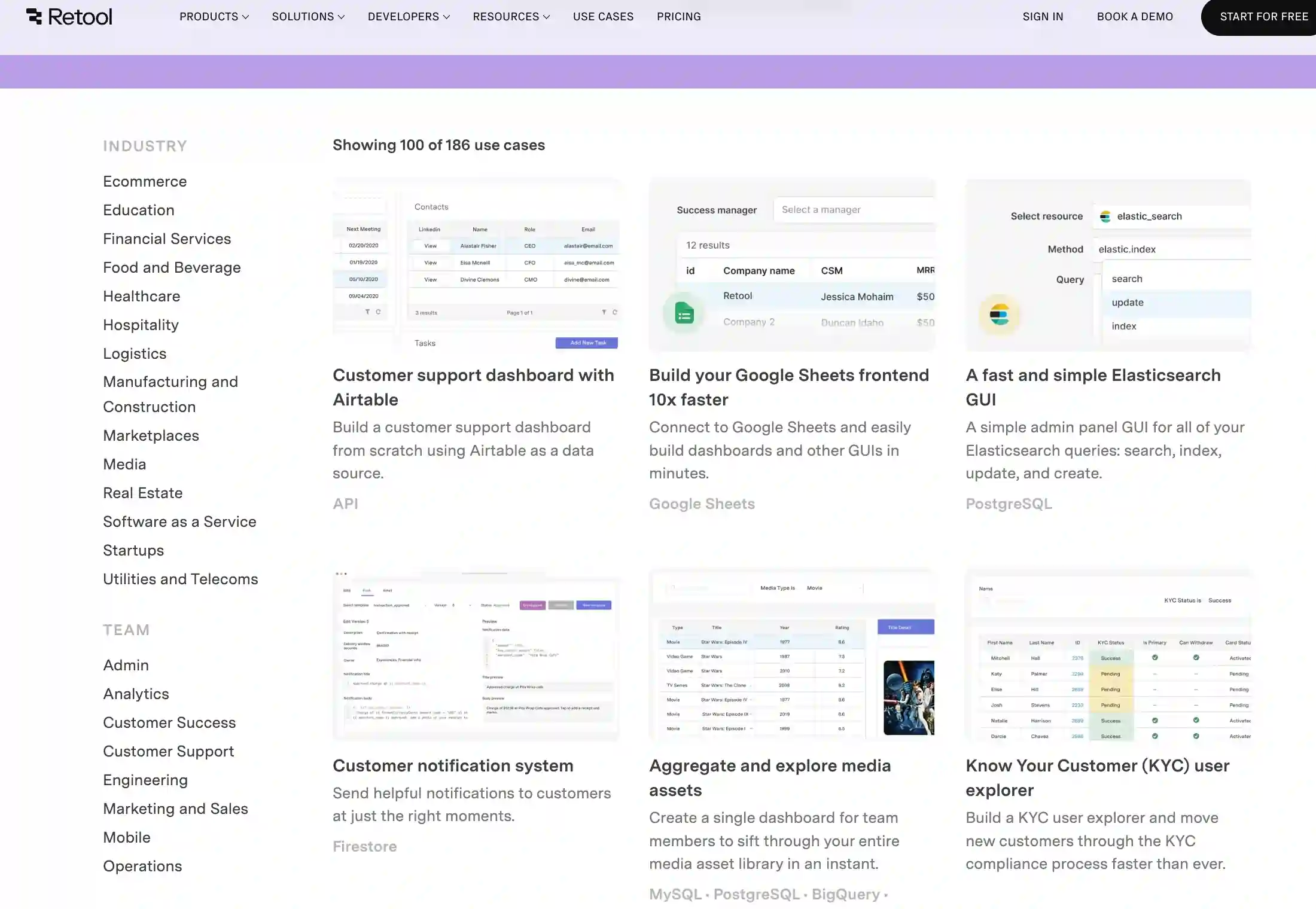
Task: Select Financial Services industry filter
Action: (167, 239)
